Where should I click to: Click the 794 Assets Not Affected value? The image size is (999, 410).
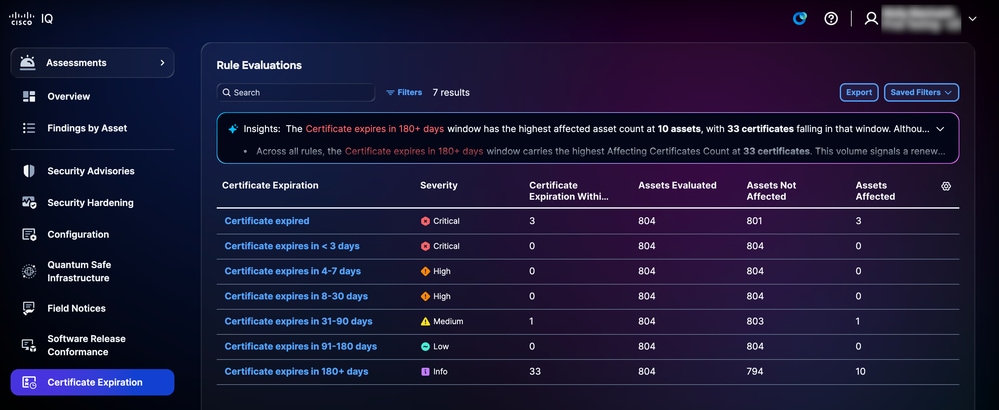click(755, 371)
